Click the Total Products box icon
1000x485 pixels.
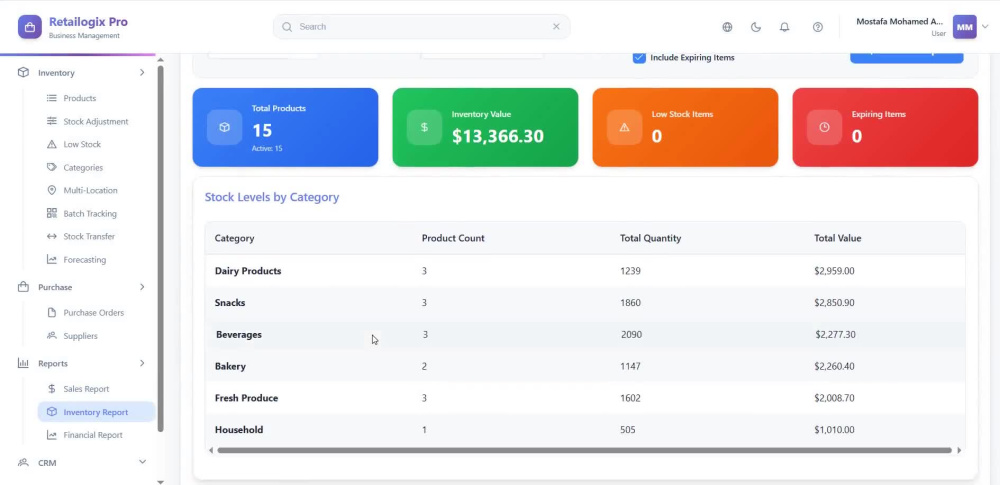pos(224,127)
